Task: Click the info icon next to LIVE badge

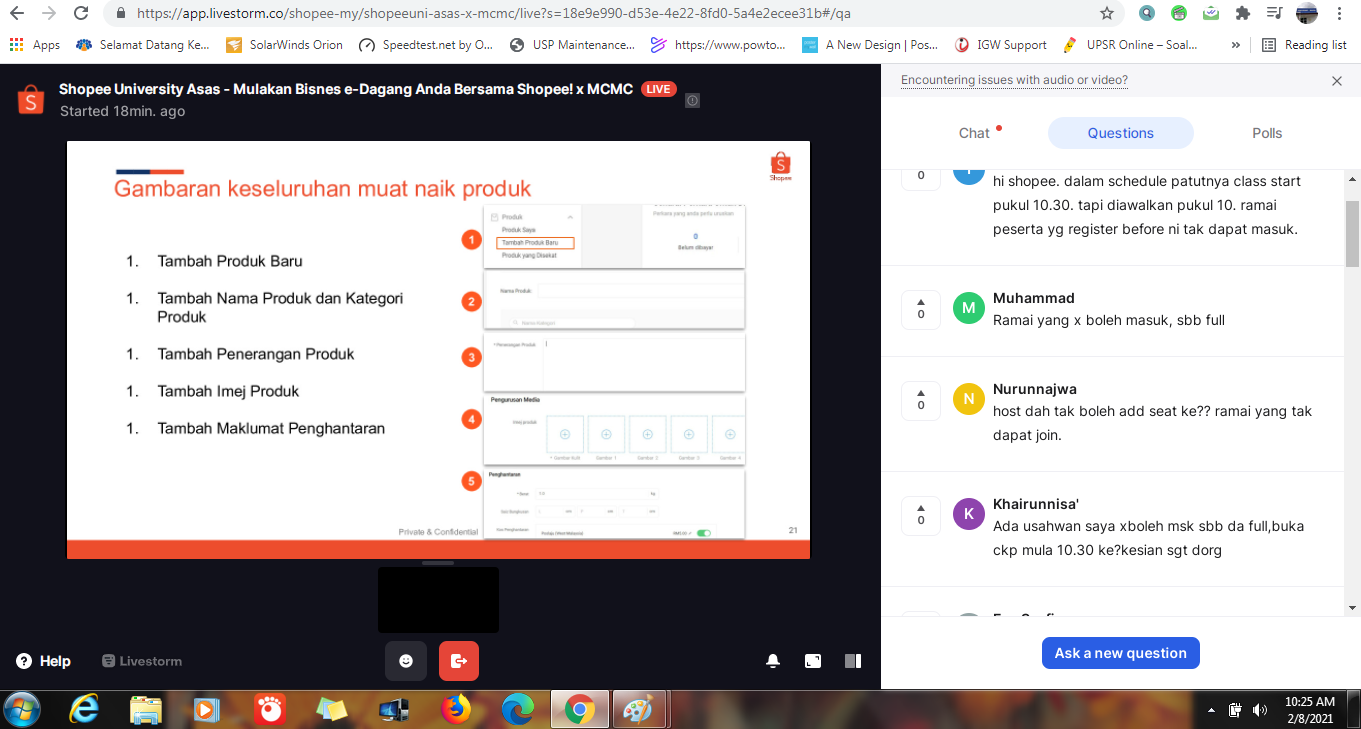Action: coord(692,100)
